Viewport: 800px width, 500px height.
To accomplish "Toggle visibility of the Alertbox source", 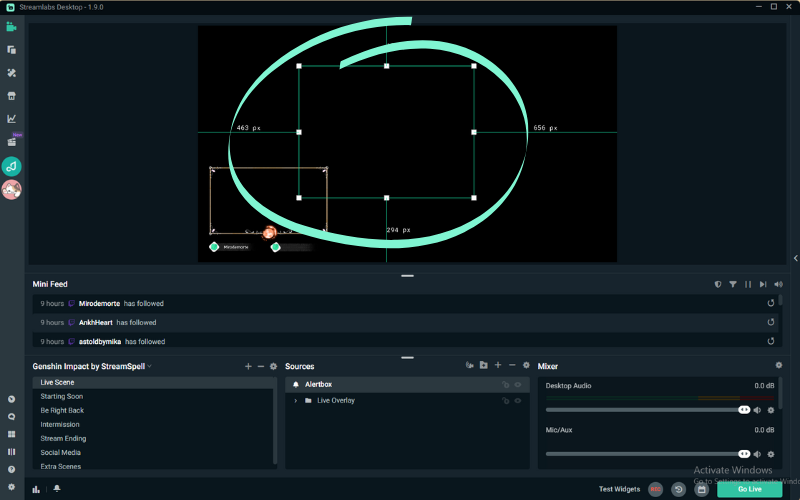I will [x=518, y=385].
